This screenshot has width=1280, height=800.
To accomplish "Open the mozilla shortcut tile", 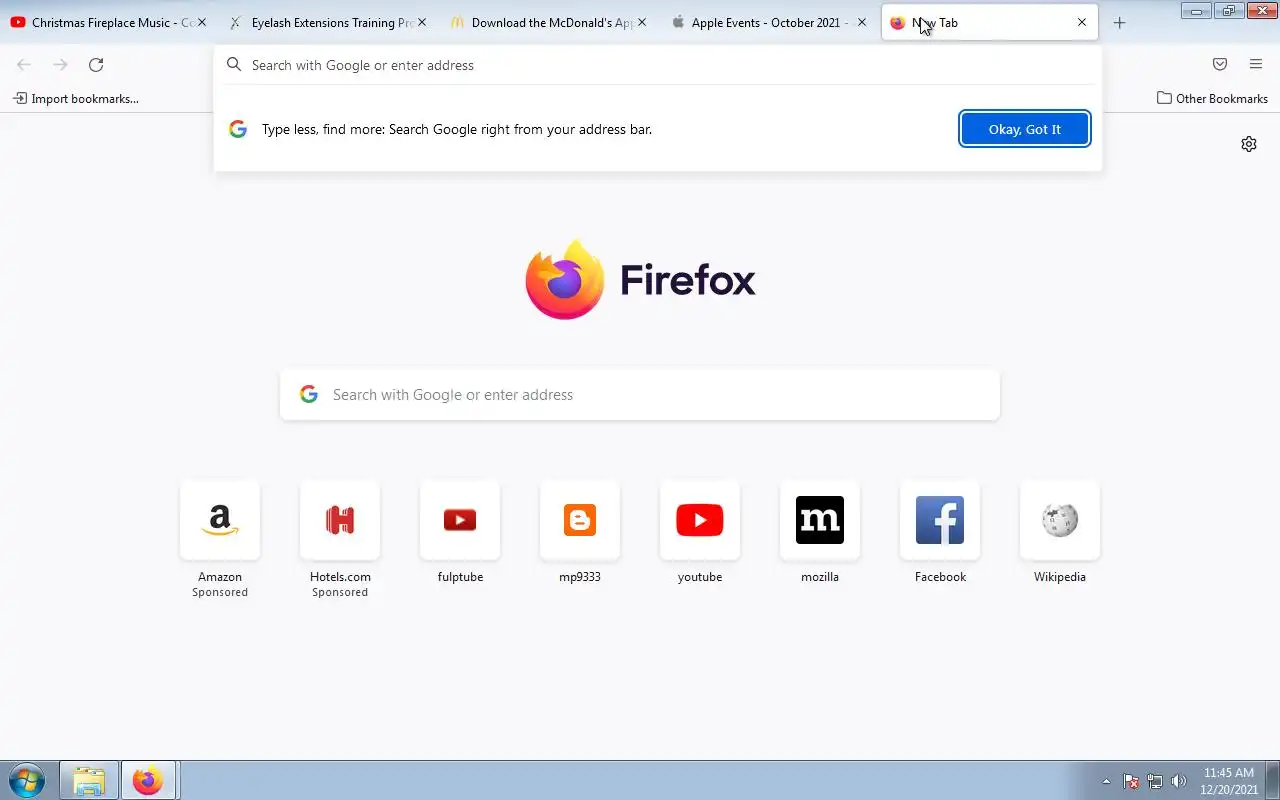I will point(820,520).
